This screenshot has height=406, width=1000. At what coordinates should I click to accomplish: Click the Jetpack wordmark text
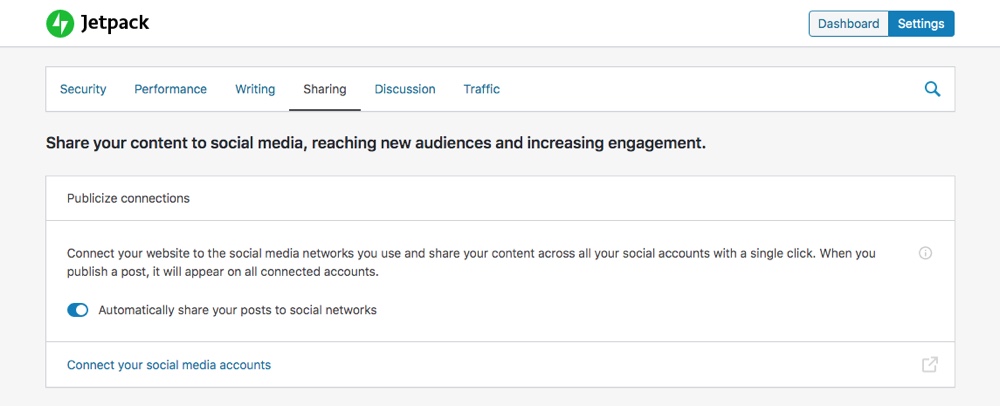pos(115,24)
